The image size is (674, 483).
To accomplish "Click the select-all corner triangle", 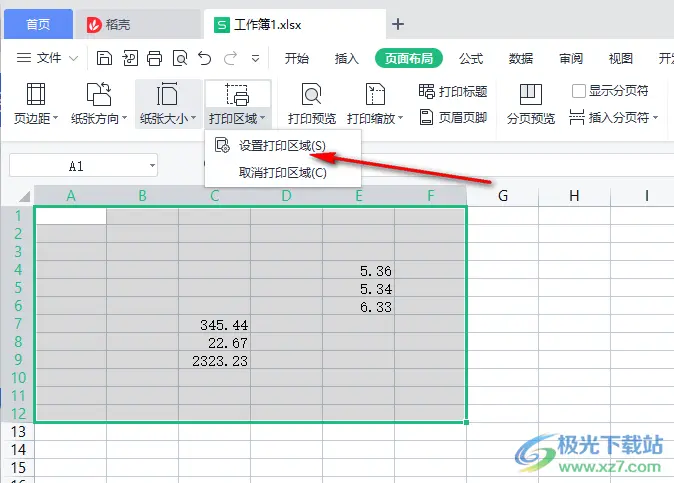I will (x=24, y=196).
